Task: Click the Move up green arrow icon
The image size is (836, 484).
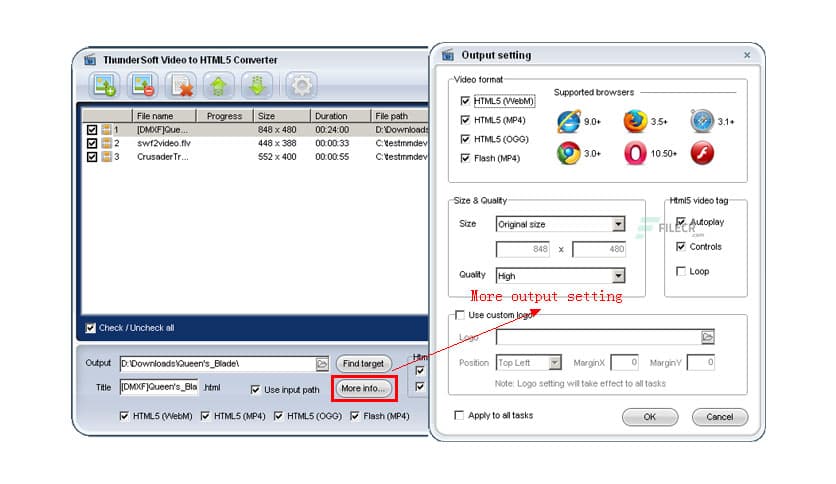Action: click(x=219, y=85)
